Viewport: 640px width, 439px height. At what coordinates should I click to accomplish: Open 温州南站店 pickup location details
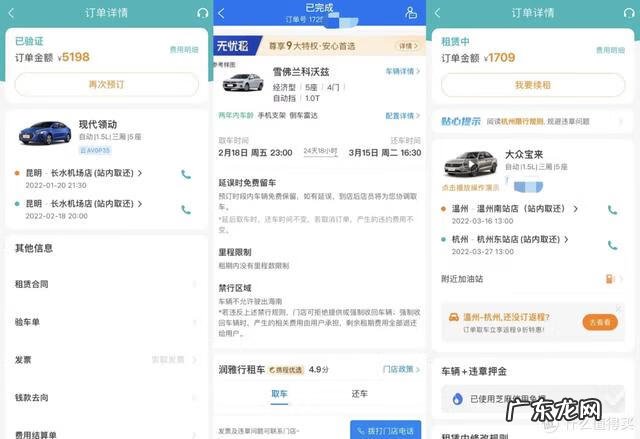(515, 209)
